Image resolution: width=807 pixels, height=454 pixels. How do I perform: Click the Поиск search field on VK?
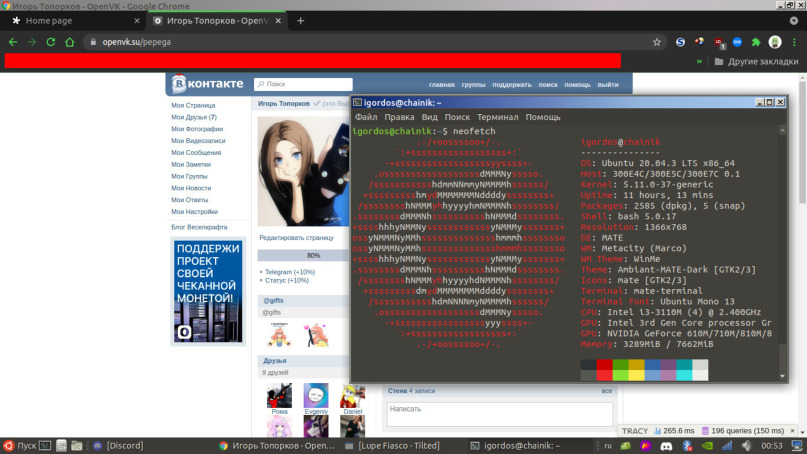click(x=300, y=85)
